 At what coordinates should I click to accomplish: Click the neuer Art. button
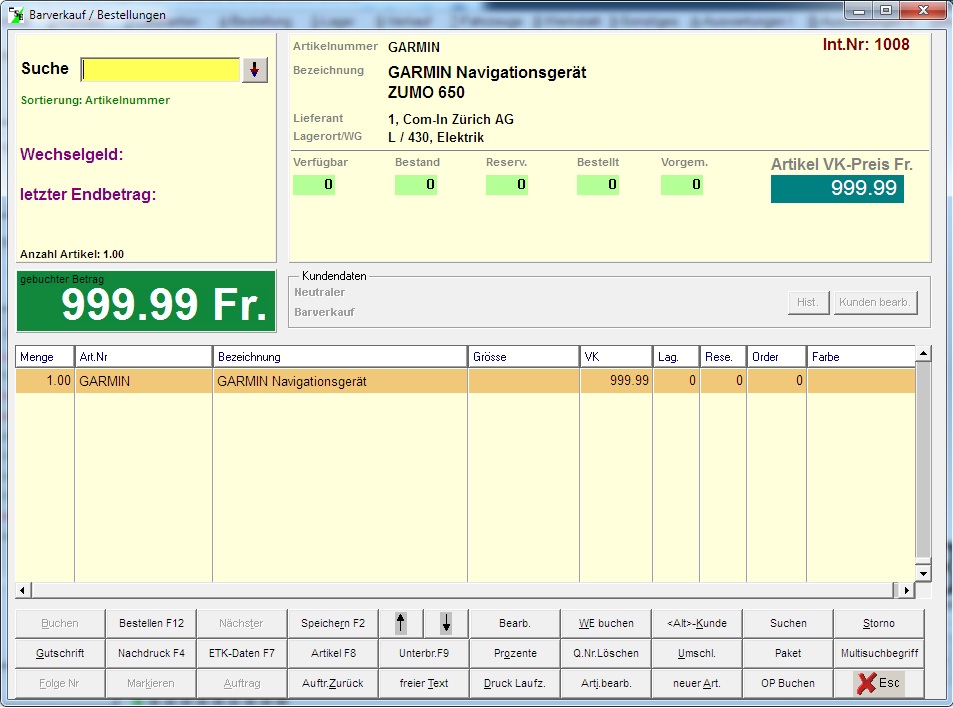pyautogui.click(x=697, y=683)
